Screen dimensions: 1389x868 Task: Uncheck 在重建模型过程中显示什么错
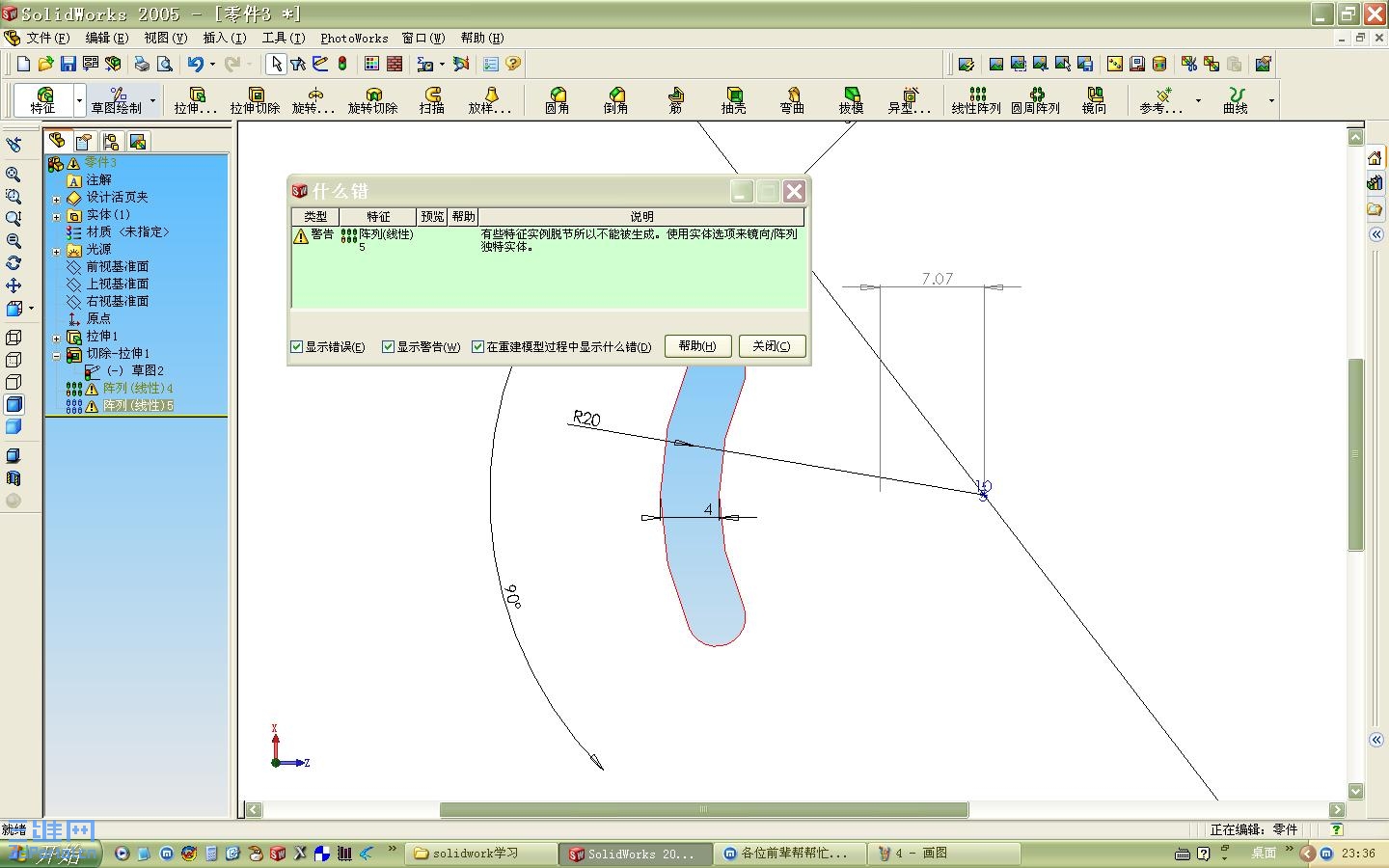pyautogui.click(x=477, y=347)
